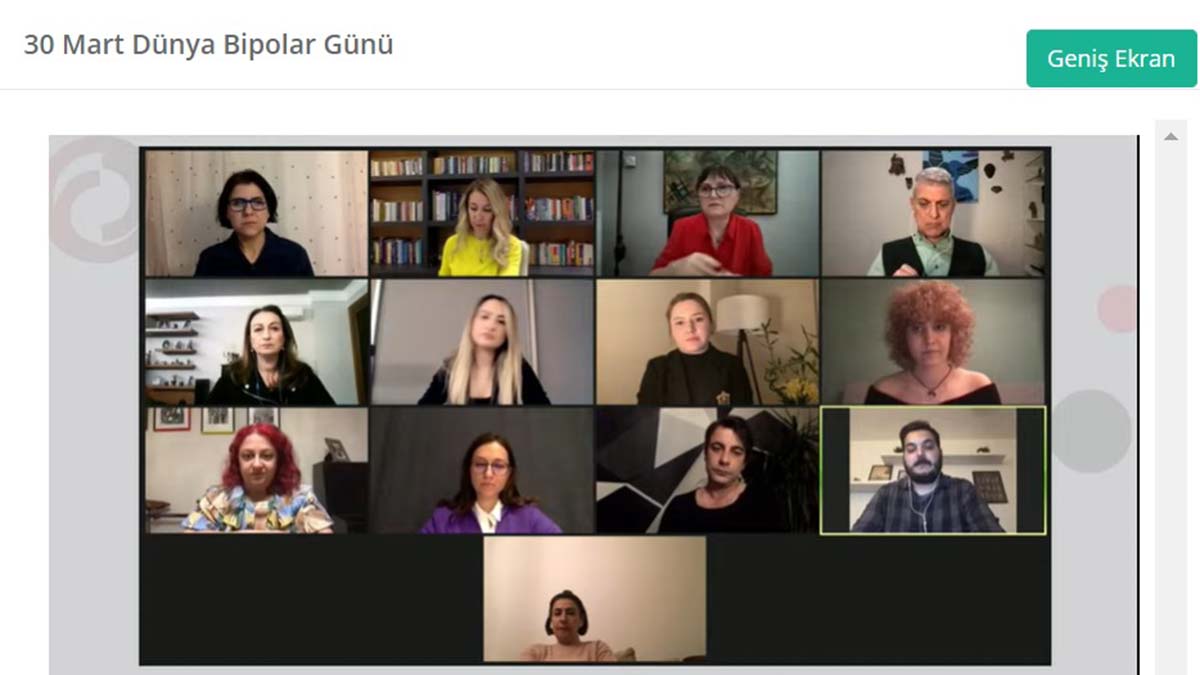Click the gray circle decoration on right edge

click(1091, 431)
